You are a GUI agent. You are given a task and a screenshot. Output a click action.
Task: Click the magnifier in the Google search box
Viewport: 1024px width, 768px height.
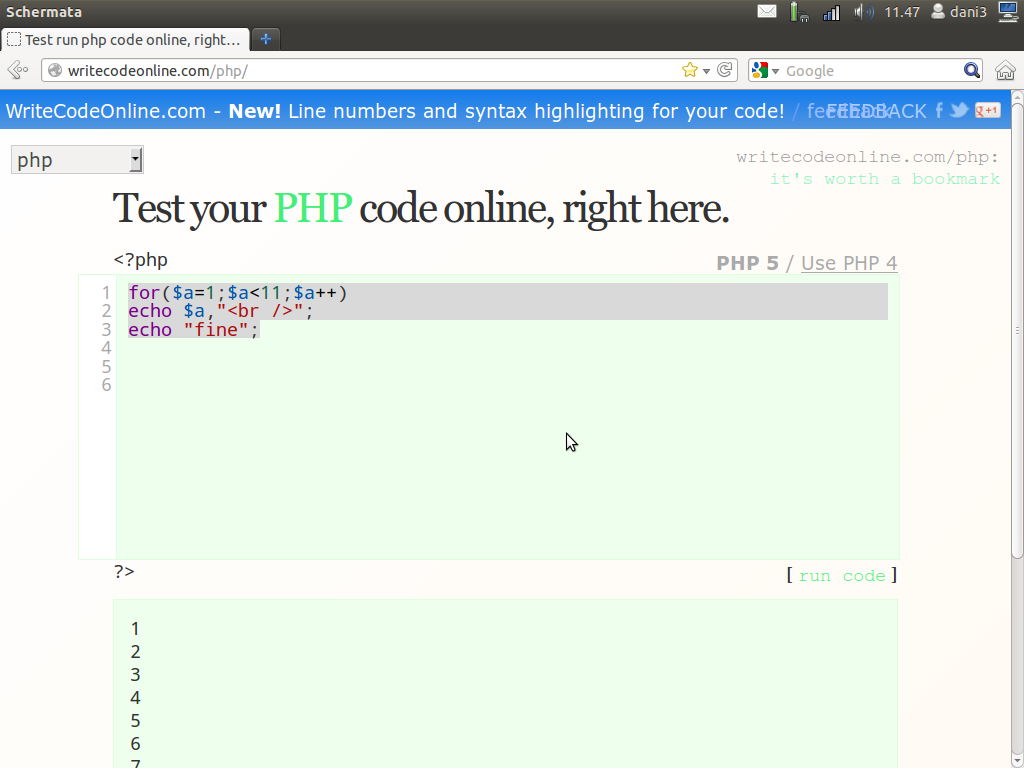[x=971, y=70]
